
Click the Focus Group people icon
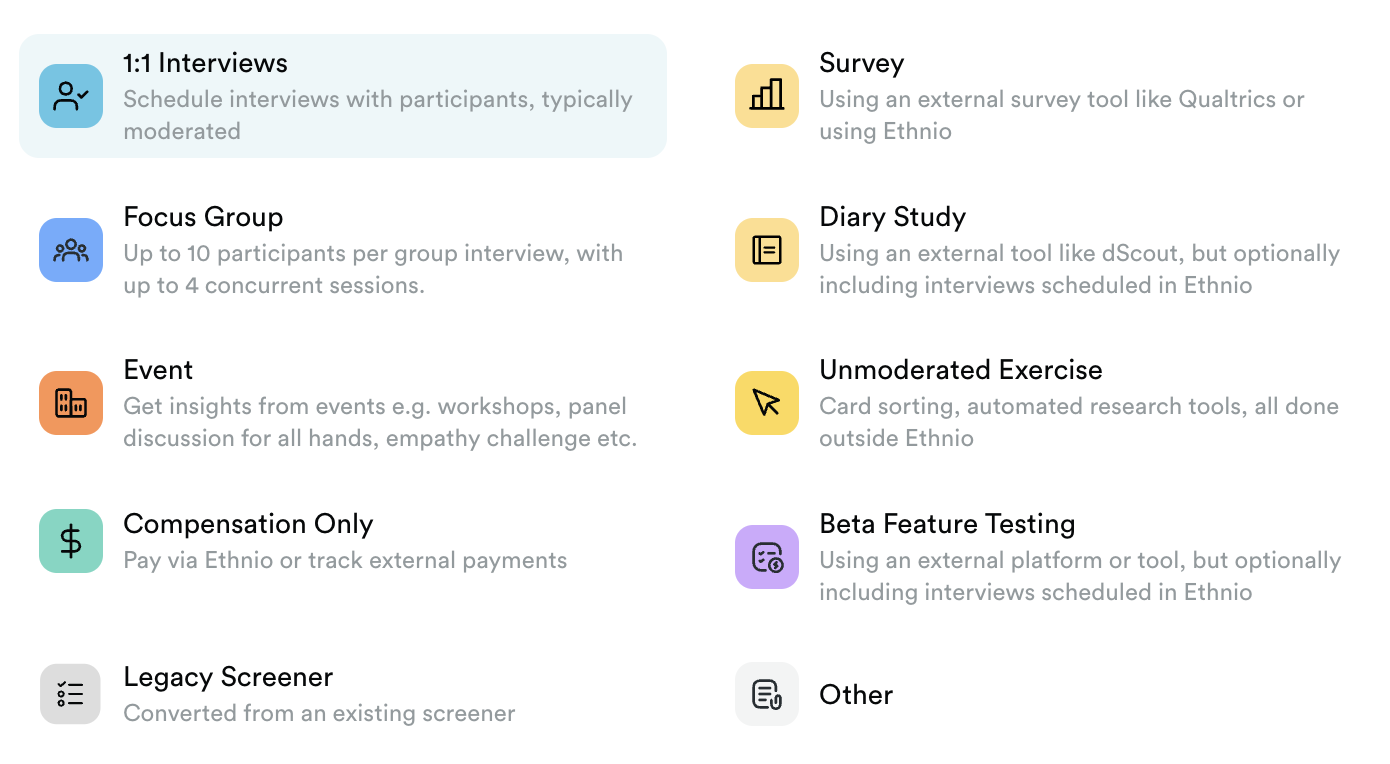pos(71,250)
